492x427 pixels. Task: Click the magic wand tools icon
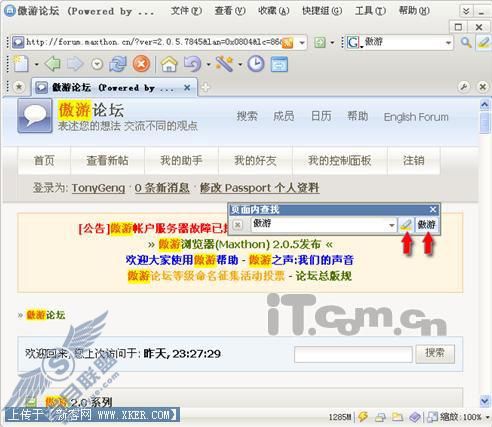224,64
